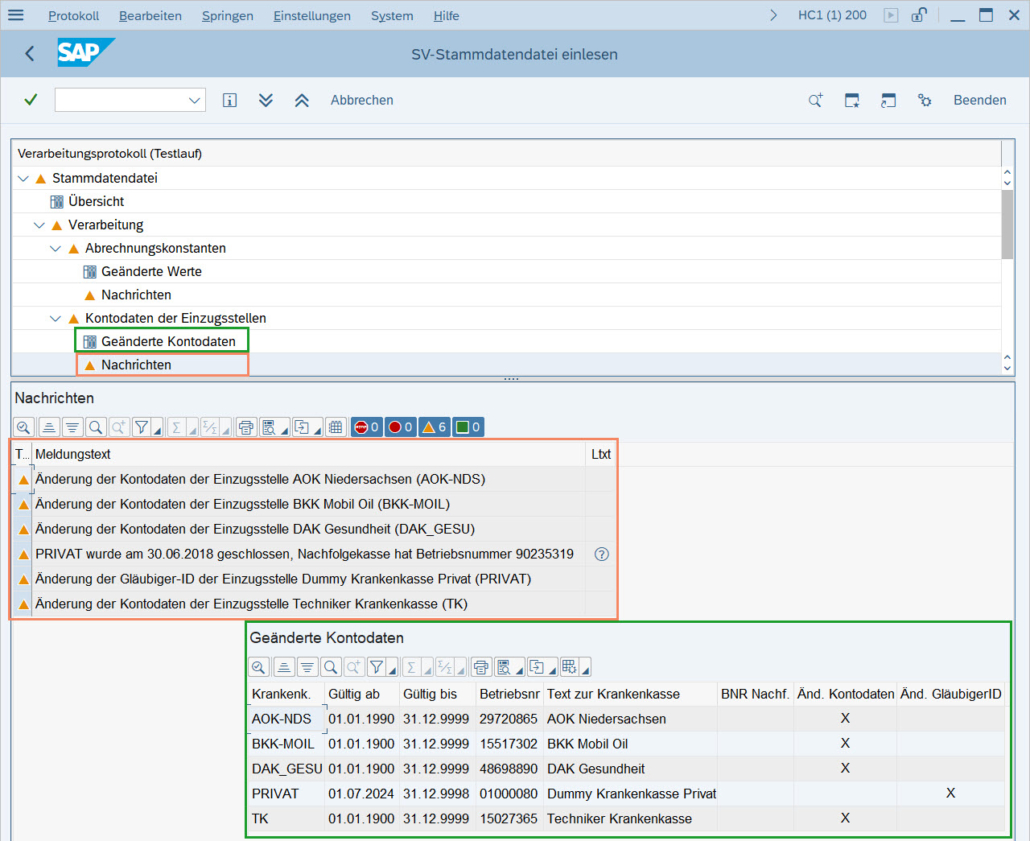Expand the header chevron left of HC1 (1) 200
Viewport: 1030px width, 841px height.
pyautogui.click(x=773, y=15)
